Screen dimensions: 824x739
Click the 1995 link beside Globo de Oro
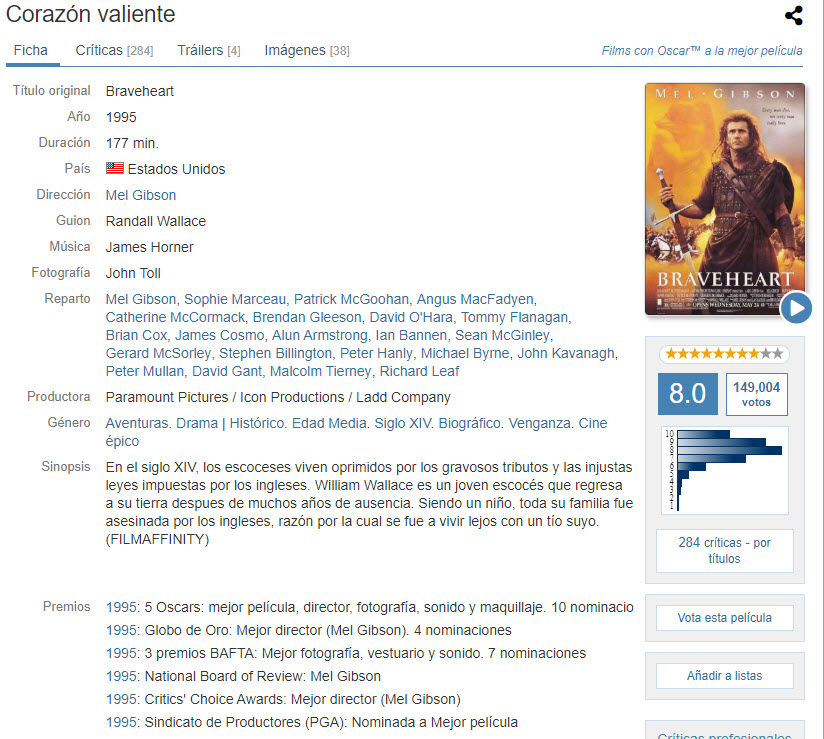[122, 630]
